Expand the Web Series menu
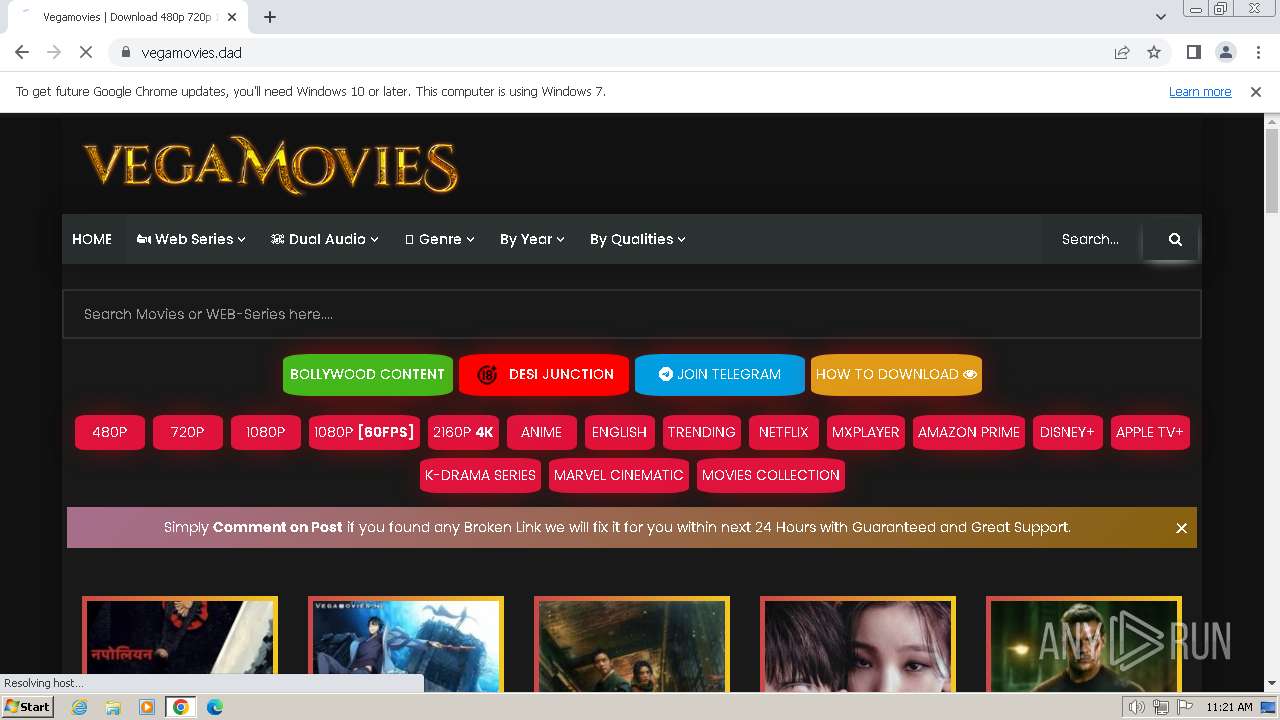Viewport: 1280px width, 720px height. [191, 239]
